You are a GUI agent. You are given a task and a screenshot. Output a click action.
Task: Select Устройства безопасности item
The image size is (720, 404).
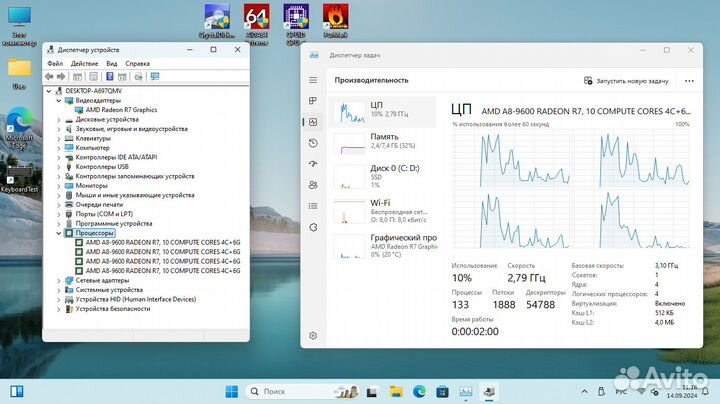point(112,309)
